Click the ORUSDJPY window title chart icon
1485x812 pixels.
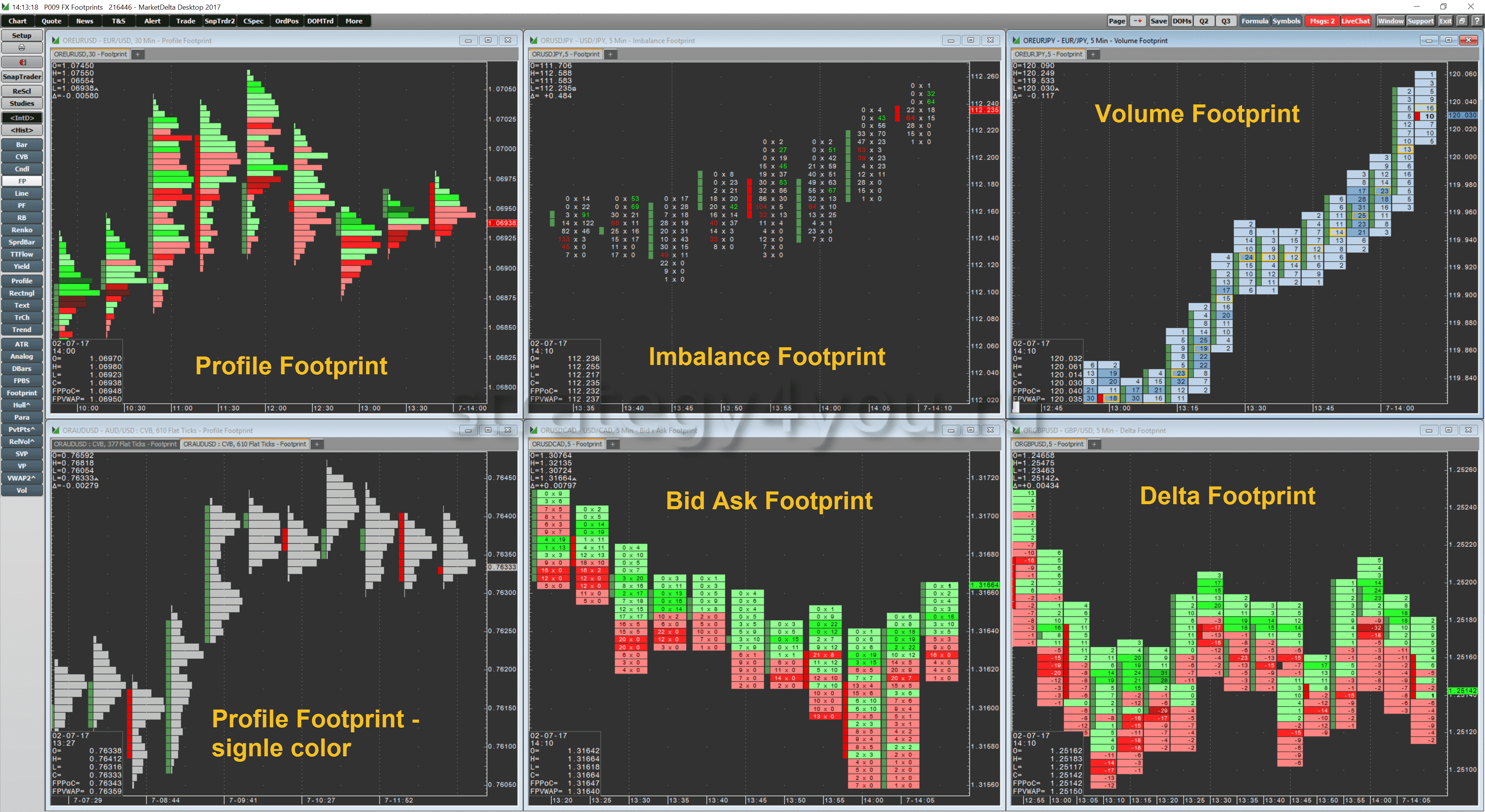tap(534, 40)
